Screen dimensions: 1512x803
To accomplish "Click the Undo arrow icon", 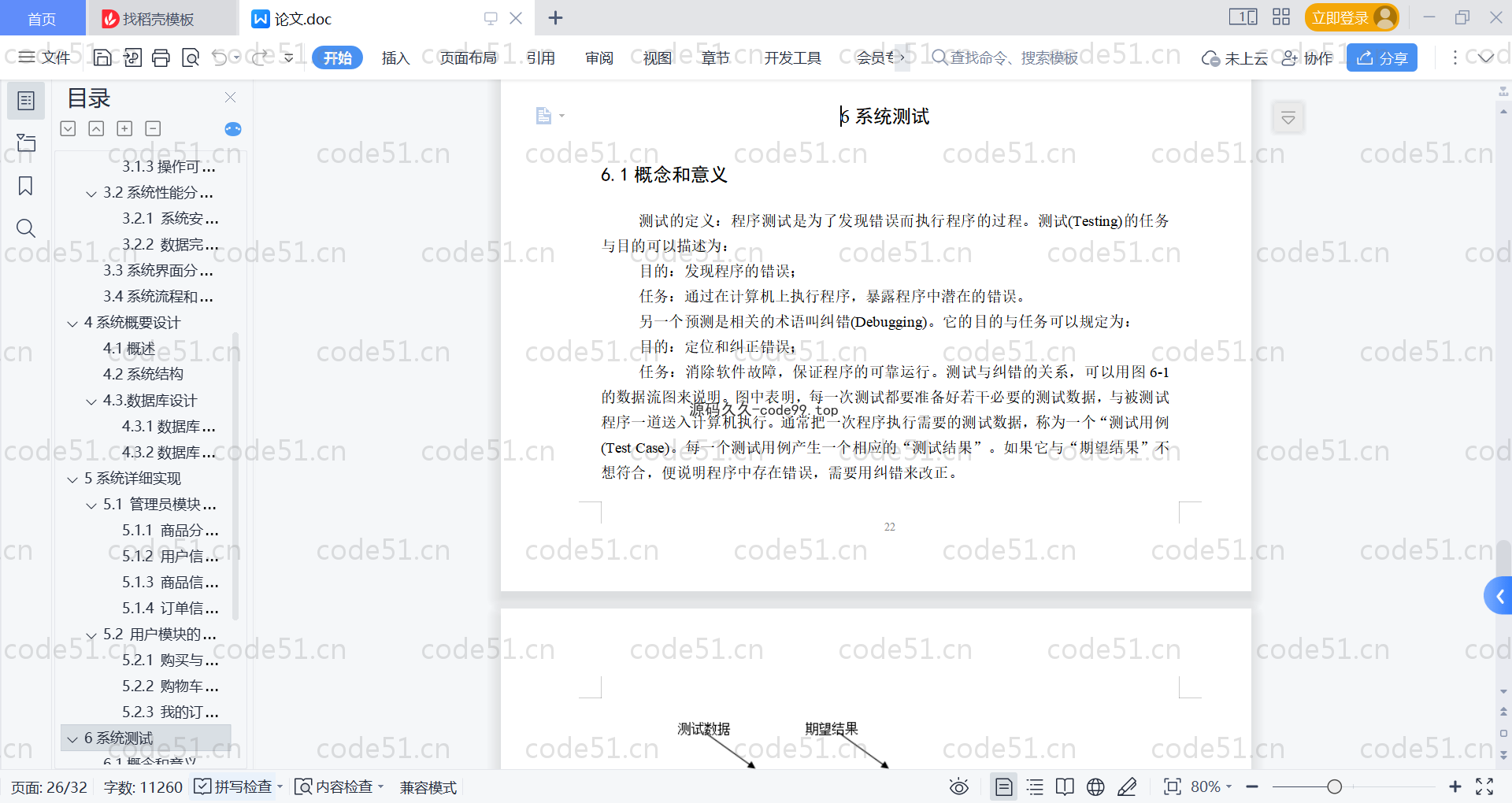I will pyautogui.click(x=220, y=57).
